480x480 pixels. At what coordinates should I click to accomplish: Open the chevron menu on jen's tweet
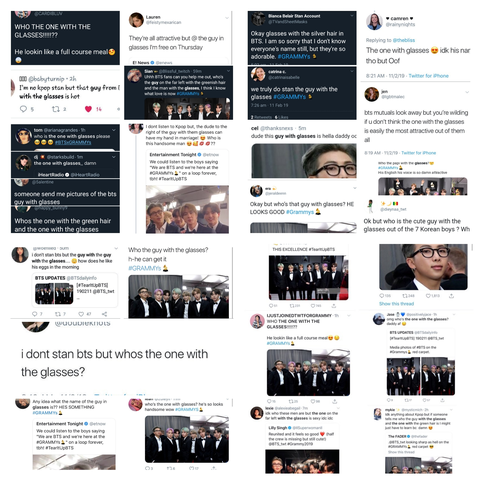467,92
